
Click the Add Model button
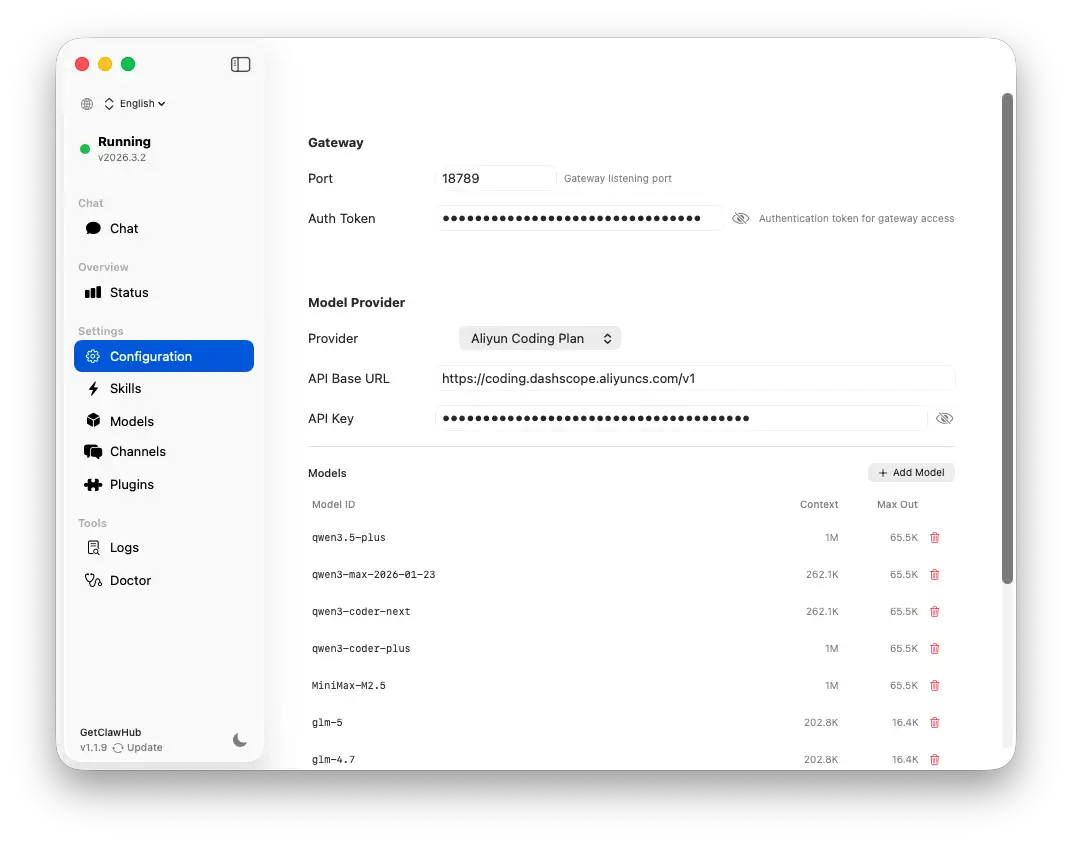tap(910, 472)
